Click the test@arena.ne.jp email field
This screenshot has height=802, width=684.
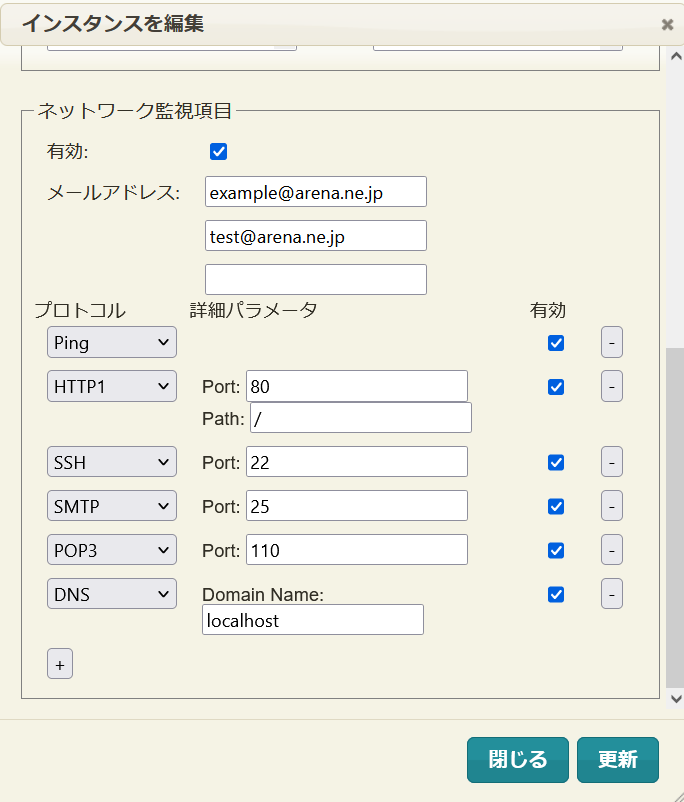coord(316,236)
